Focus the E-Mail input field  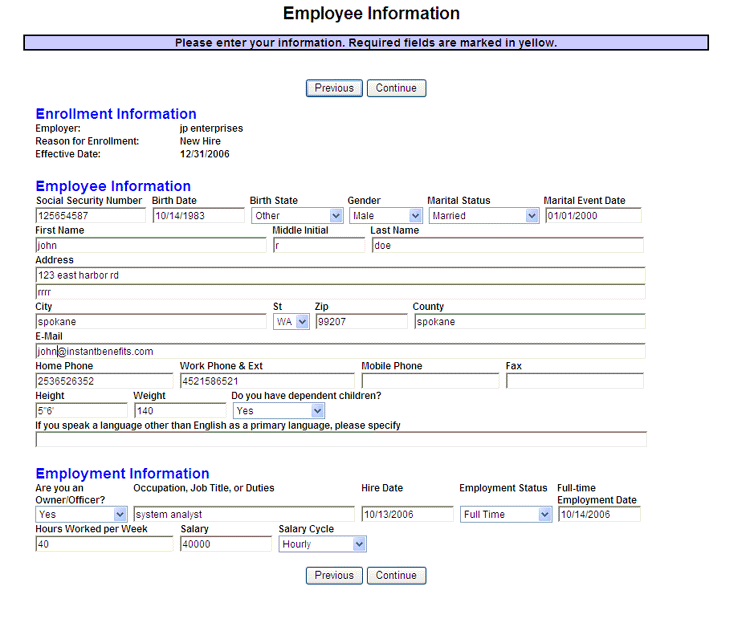pyautogui.click(x=340, y=351)
